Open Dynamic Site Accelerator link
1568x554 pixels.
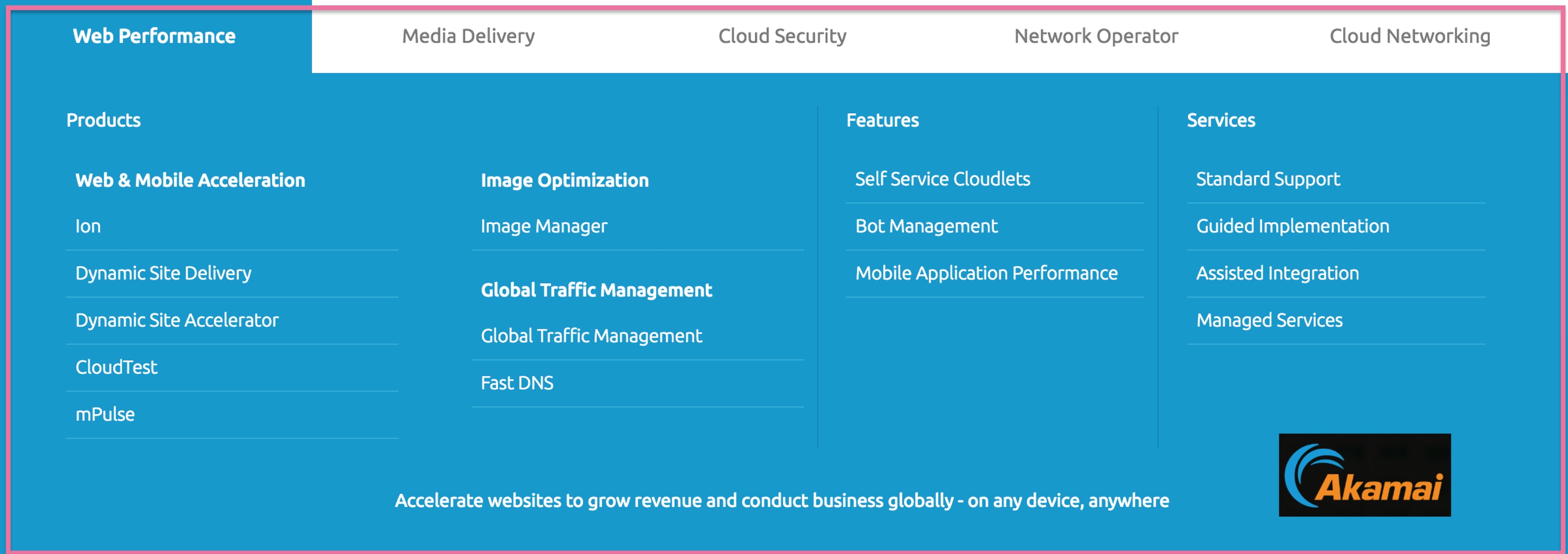[177, 321]
